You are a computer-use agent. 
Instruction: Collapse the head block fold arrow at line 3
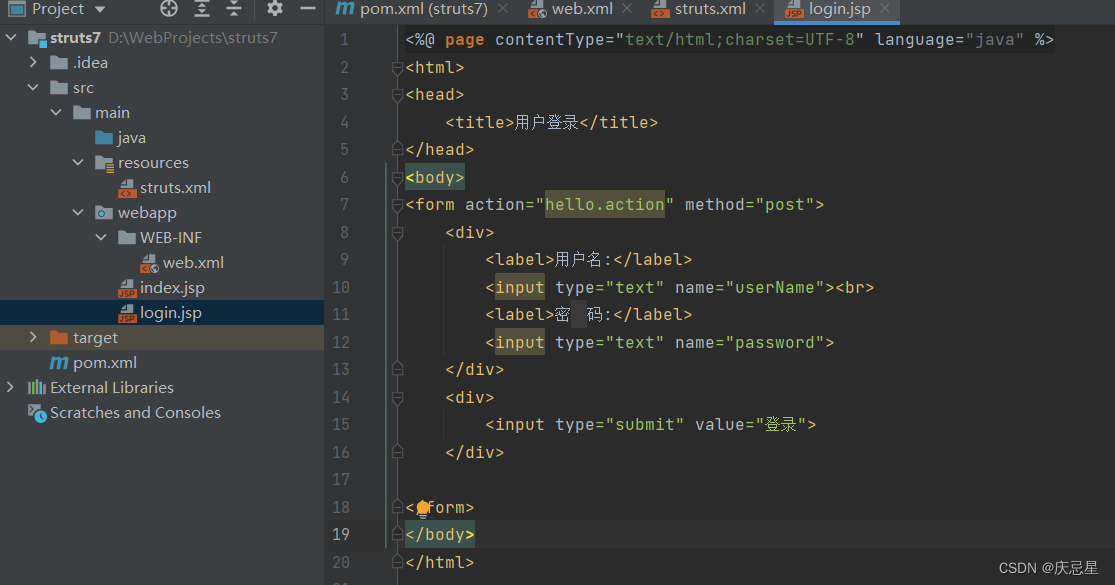[397, 94]
